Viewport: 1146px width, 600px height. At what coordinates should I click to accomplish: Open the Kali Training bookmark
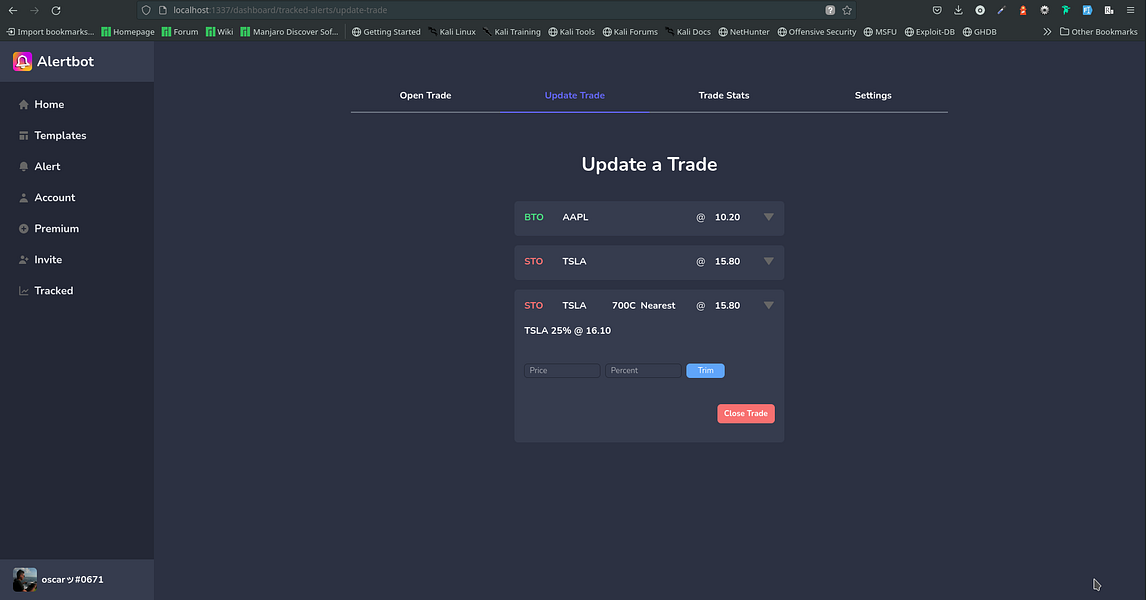coord(512,31)
